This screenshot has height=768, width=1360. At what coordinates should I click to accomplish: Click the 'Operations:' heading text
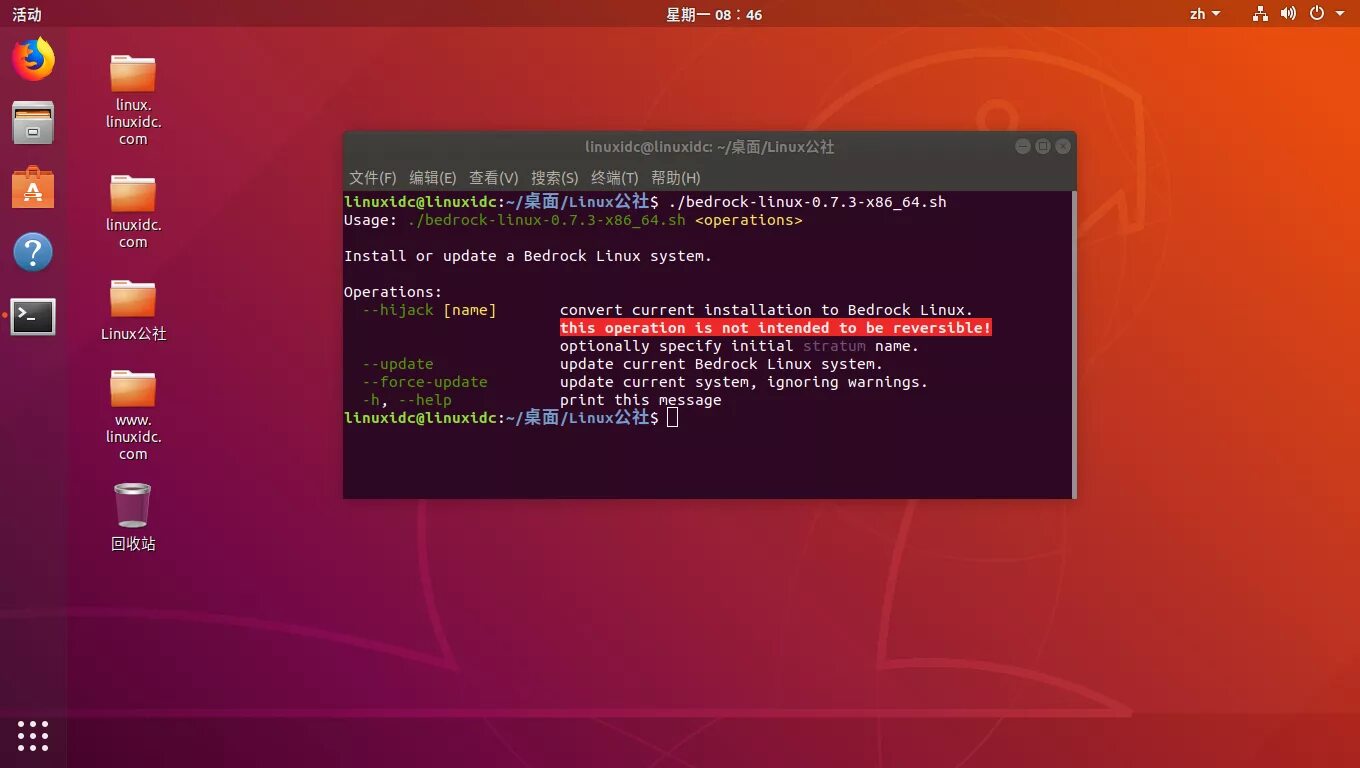pos(393,292)
